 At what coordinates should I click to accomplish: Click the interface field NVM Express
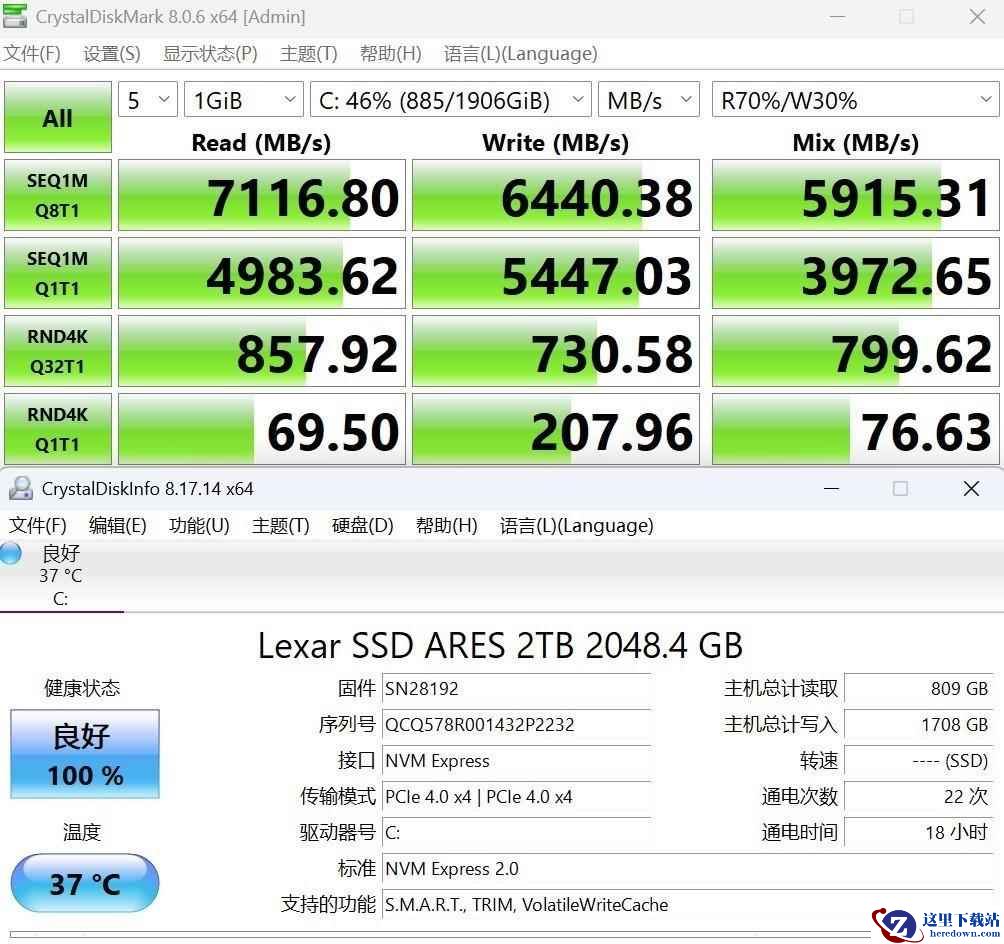pyautogui.click(x=516, y=760)
